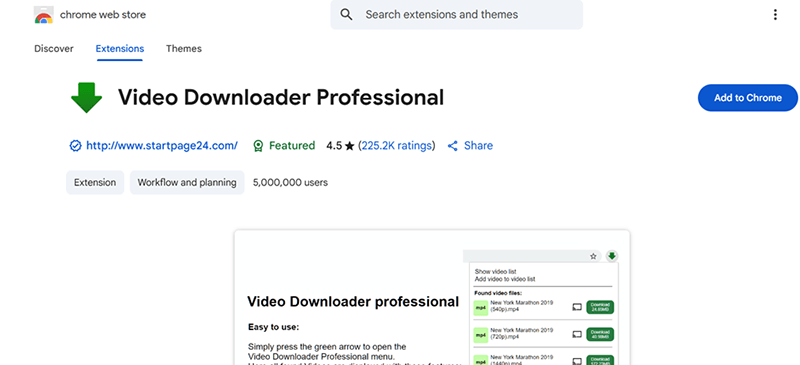Screen dimensions: 800x365
Task: Click Download button for the 540p video
Action: tap(600, 307)
